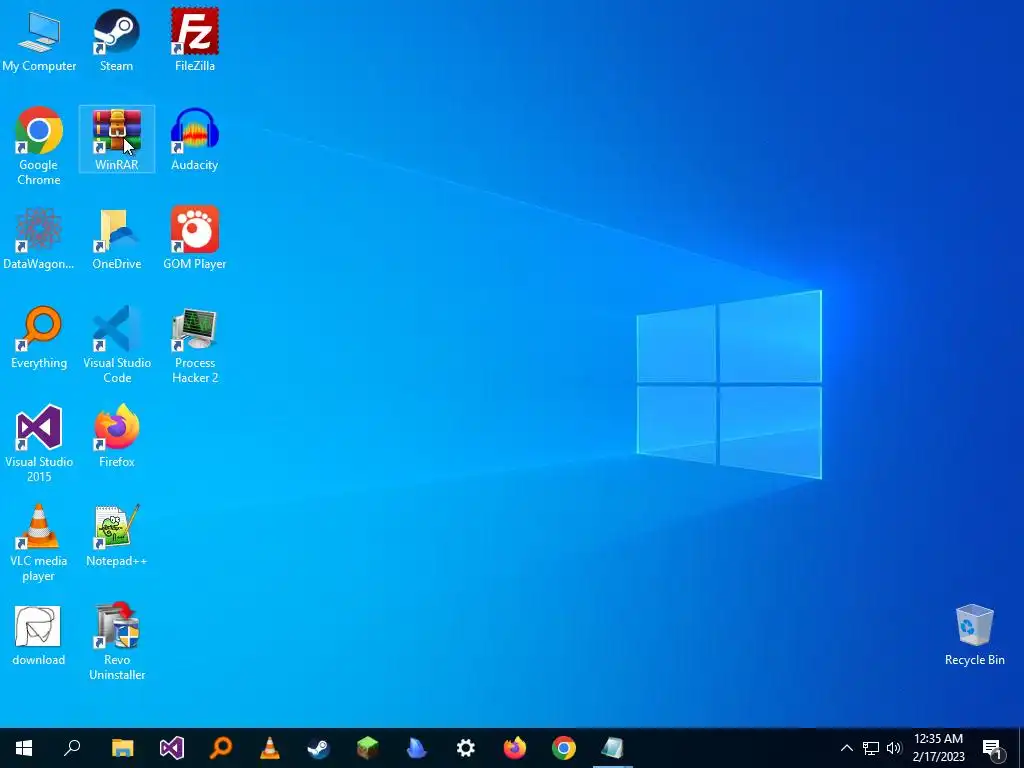
Task: Launch Firefox from the taskbar
Action: tap(515, 748)
